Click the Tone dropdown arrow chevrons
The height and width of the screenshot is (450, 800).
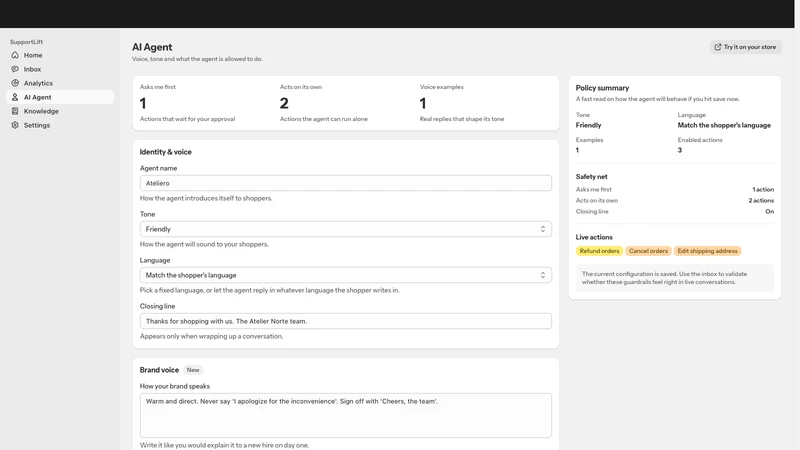pos(543,229)
